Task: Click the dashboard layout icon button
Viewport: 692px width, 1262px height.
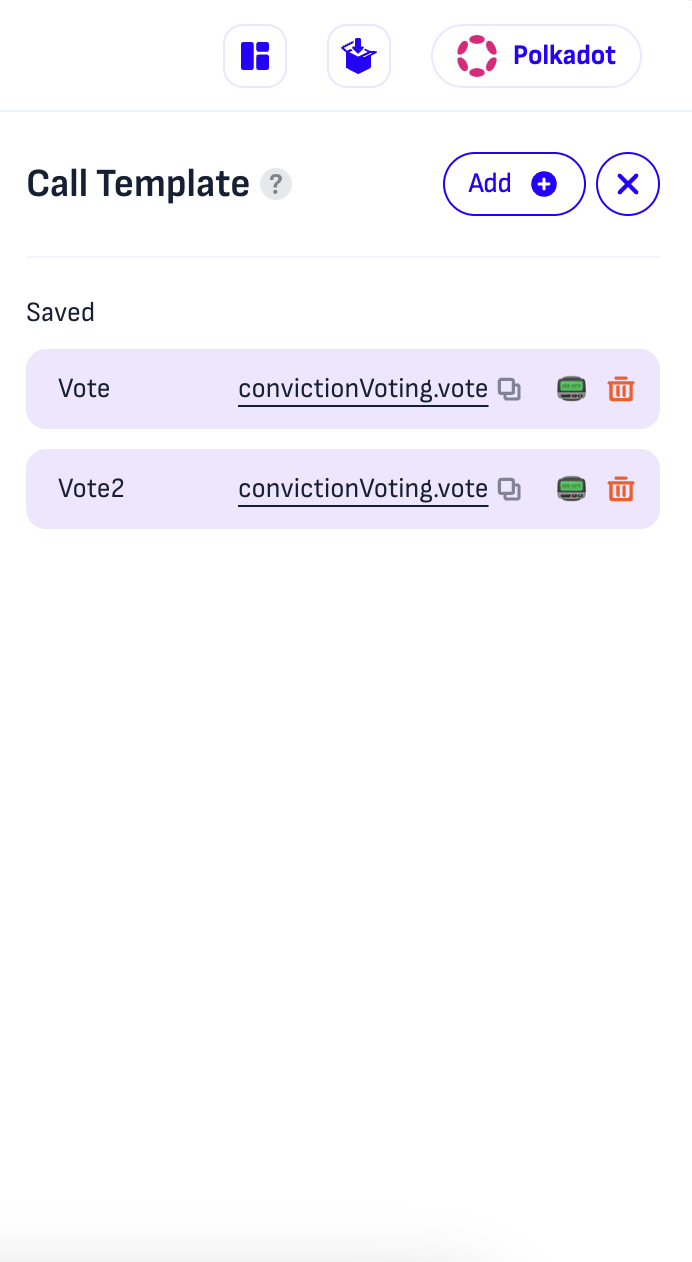Action: pyautogui.click(x=255, y=56)
